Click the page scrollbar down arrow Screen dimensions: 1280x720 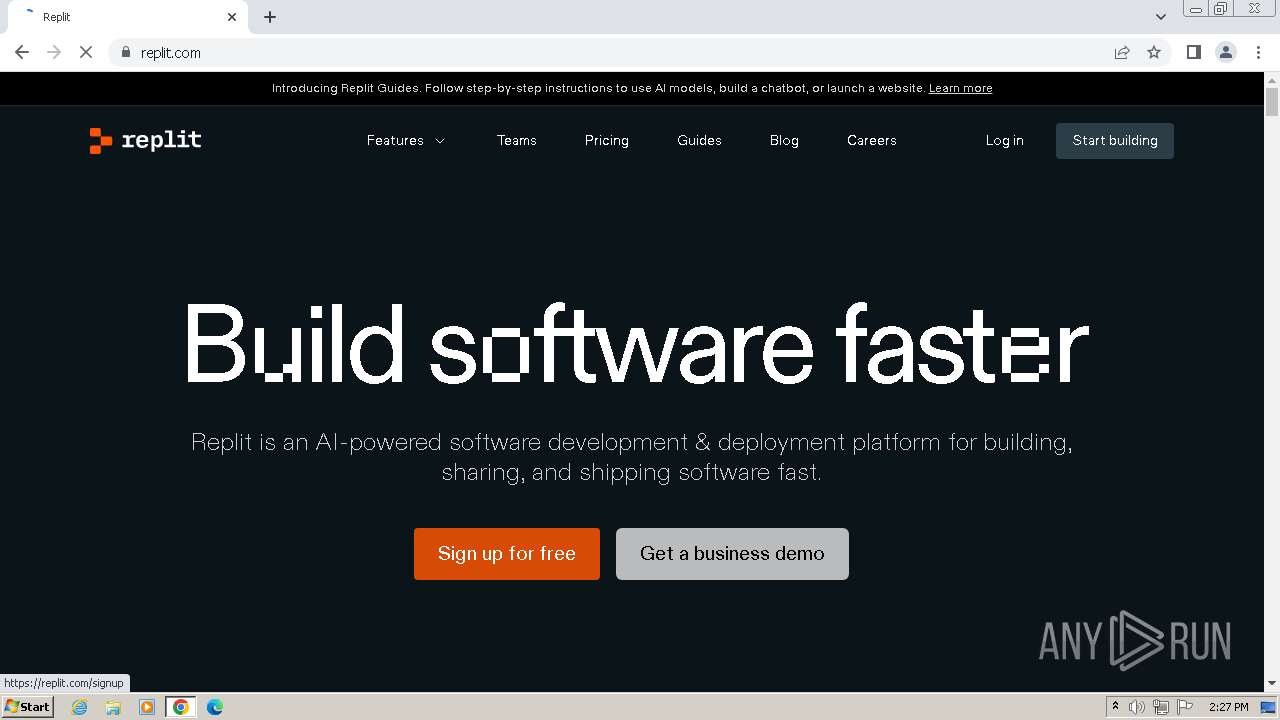(x=1272, y=683)
